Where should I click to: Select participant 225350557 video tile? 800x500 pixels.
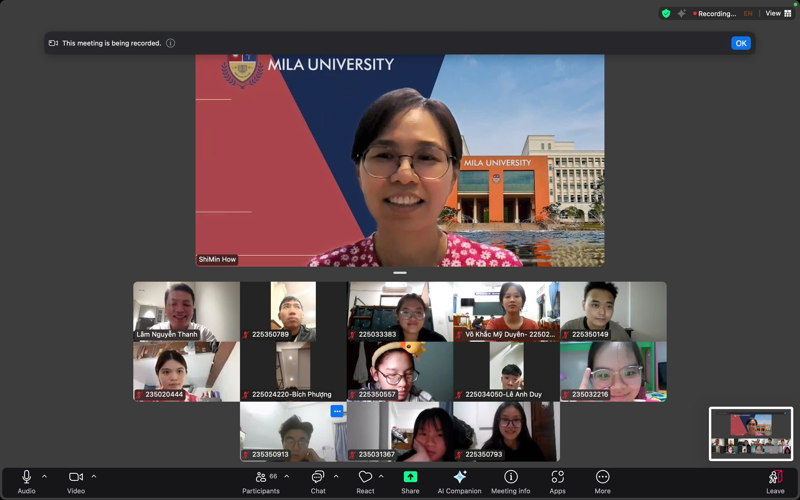pos(400,371)
